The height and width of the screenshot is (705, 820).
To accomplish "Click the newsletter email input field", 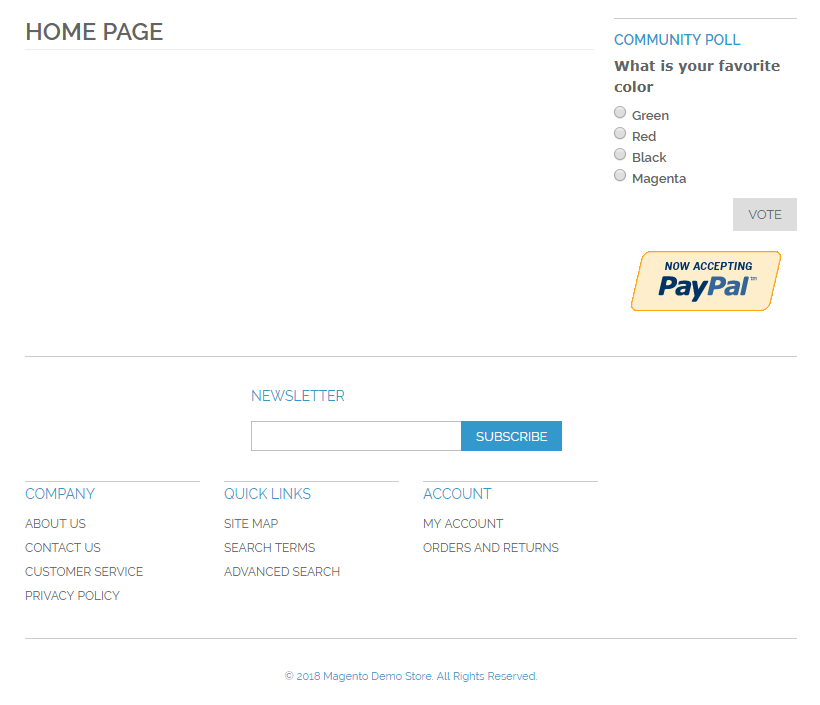I will point(356,436).
